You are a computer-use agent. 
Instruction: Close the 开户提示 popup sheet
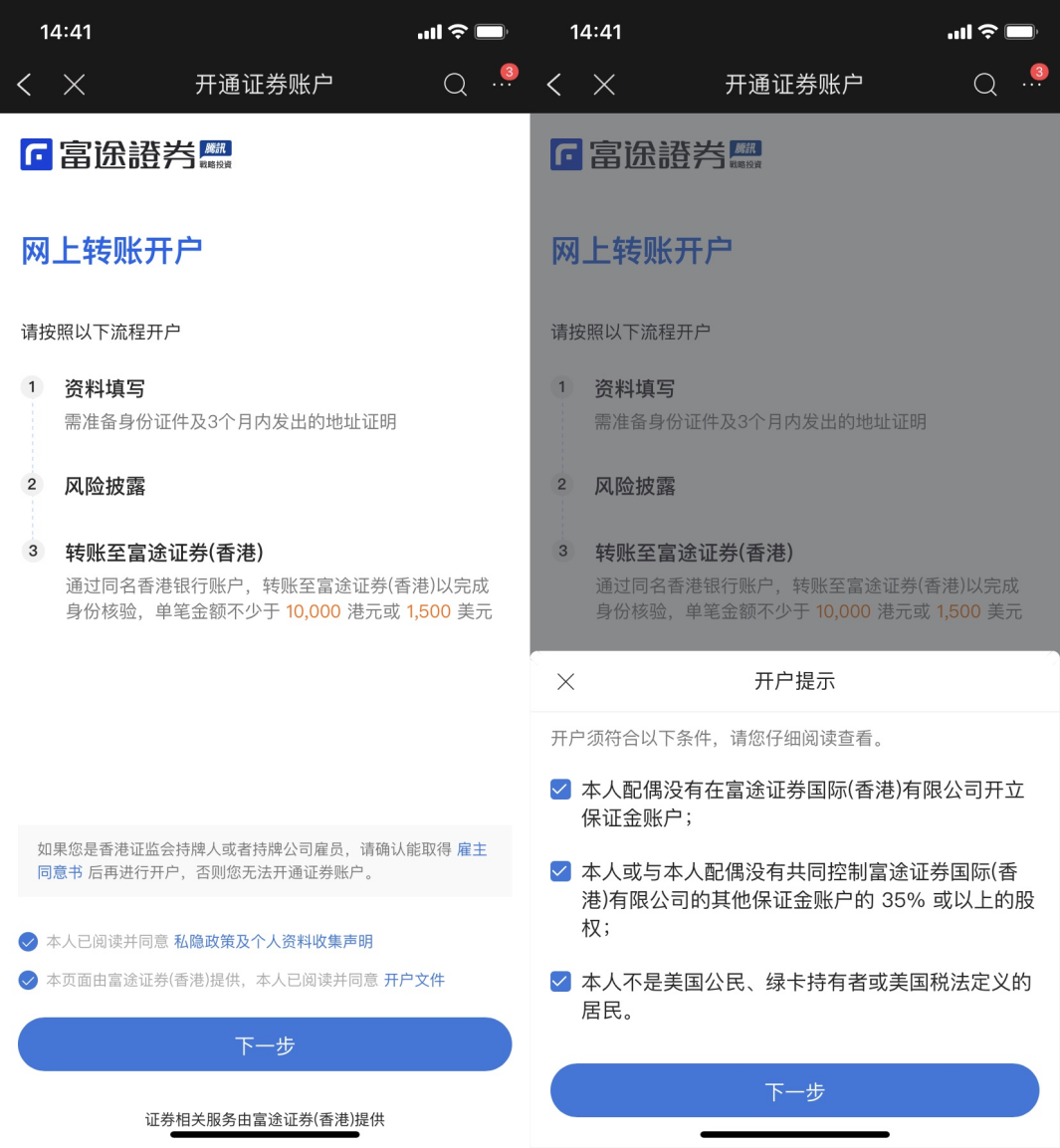[x=566, y=682]
